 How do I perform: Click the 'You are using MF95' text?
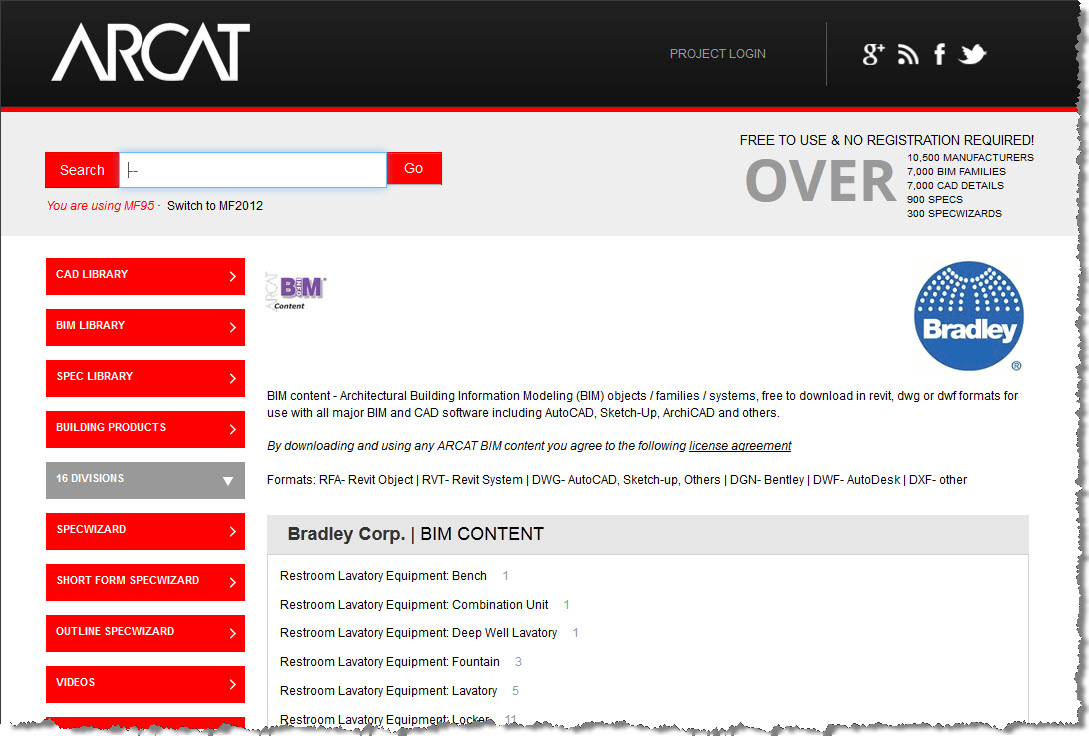click(x=101, y=206)
